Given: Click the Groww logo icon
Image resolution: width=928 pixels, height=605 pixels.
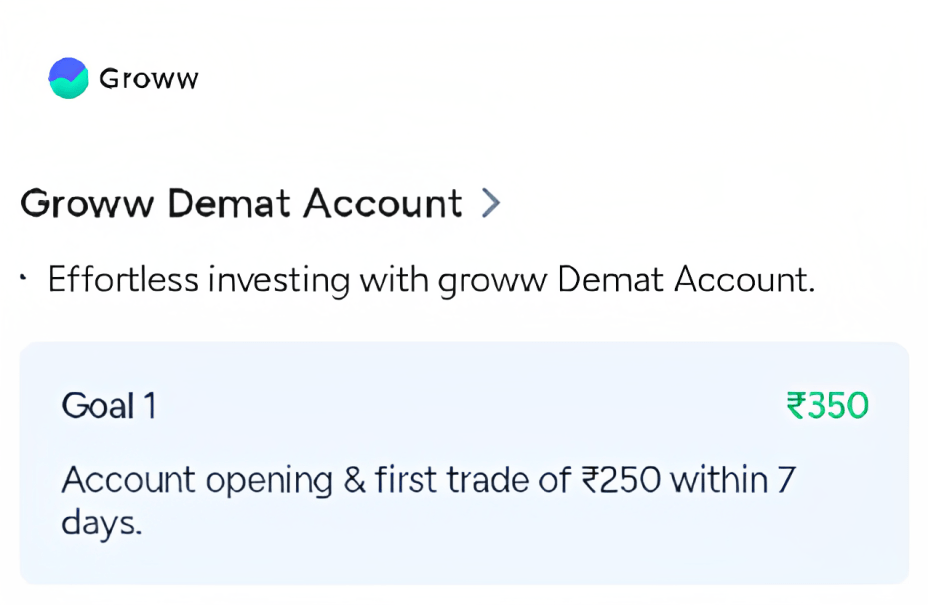Looking at the screenshot, I should (68, 78).
